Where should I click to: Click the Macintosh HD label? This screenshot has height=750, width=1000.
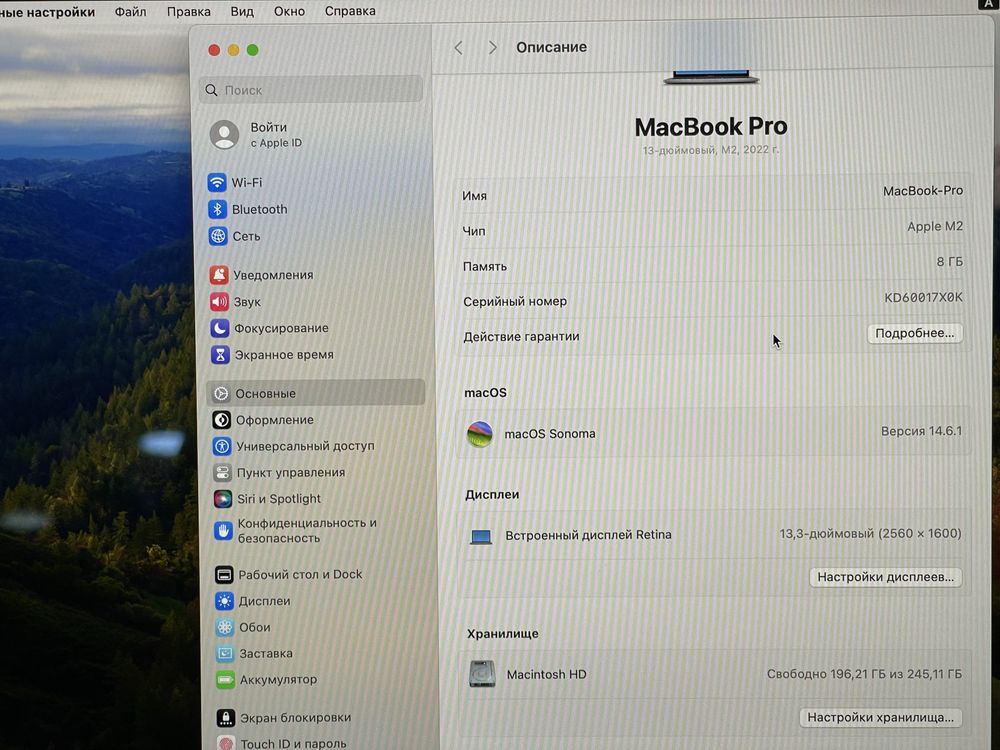tap(547, 675)
